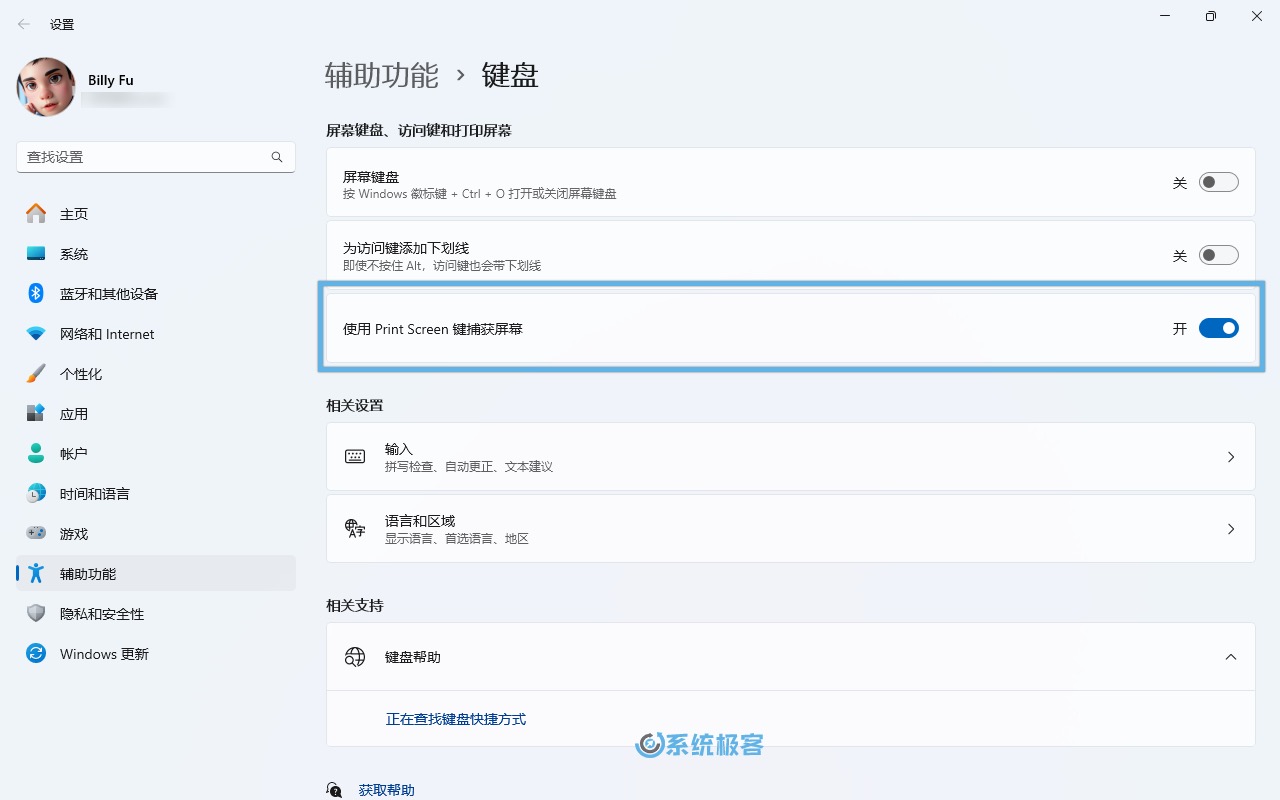Click the language icon in 语言和区域 row
The height and width of the screenshot is (800, 1280).
[355, 528]
